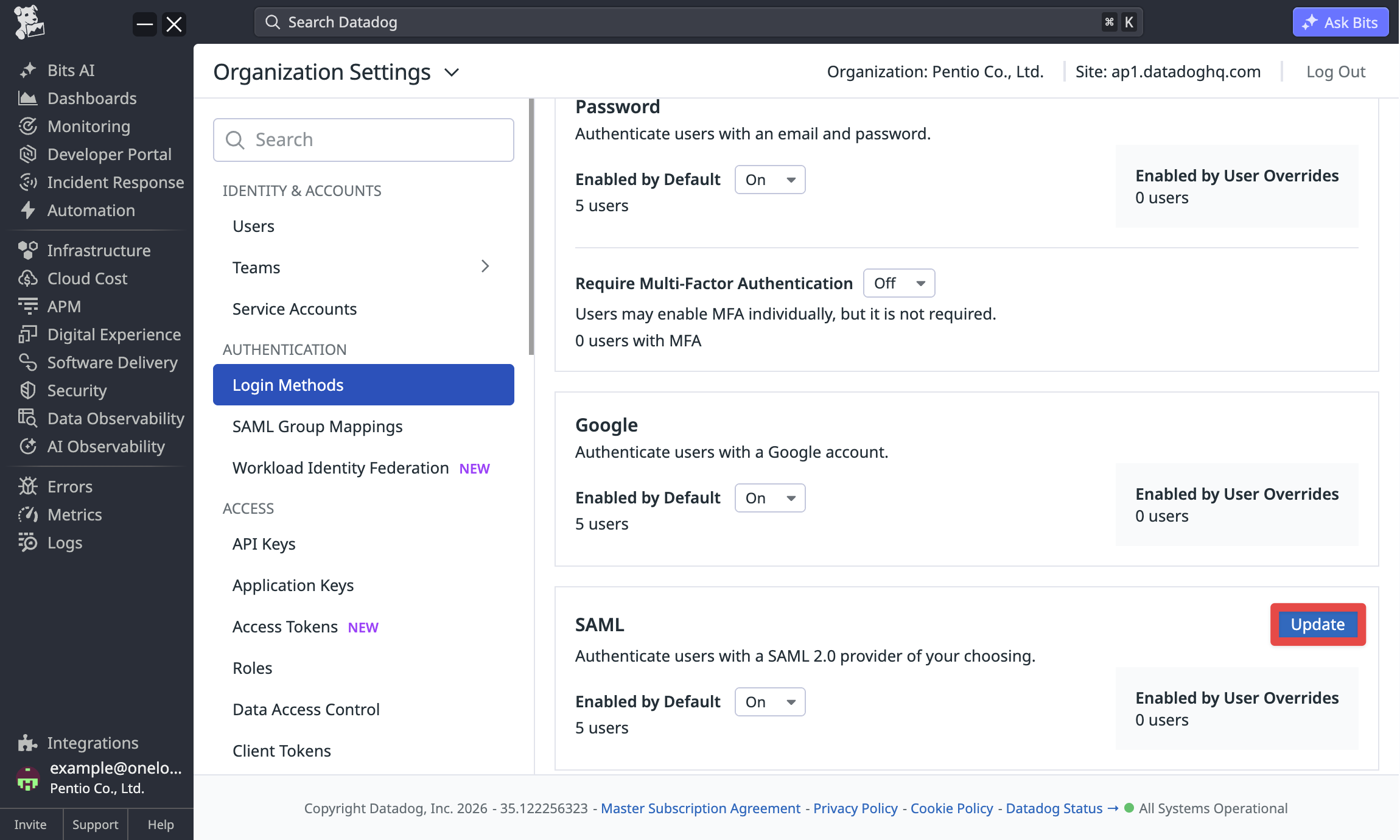
Task: Open Client Tokens settings
Action: coord(363,751)
